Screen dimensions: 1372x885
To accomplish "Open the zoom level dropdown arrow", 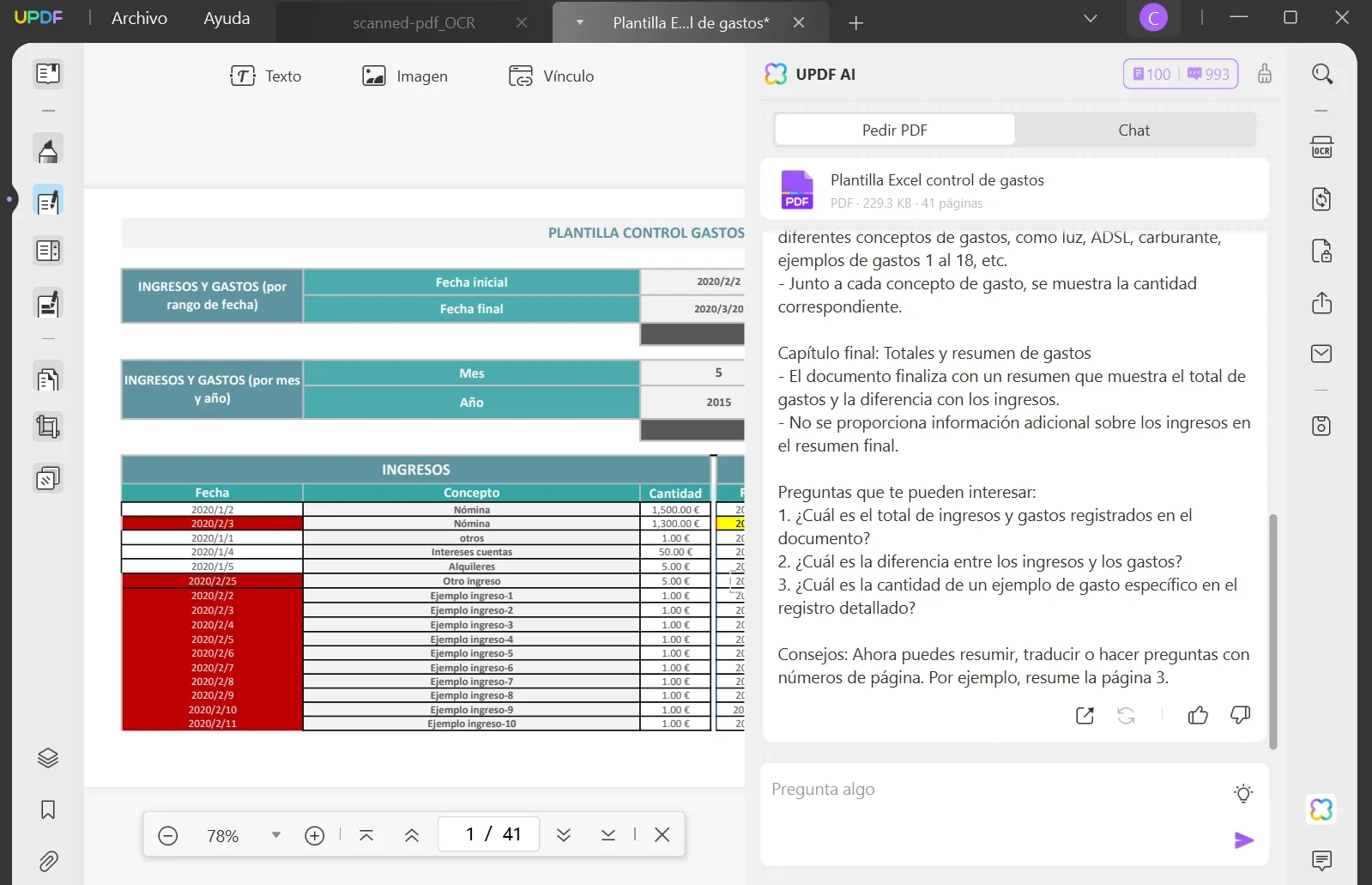I will (x=276, y=834).
